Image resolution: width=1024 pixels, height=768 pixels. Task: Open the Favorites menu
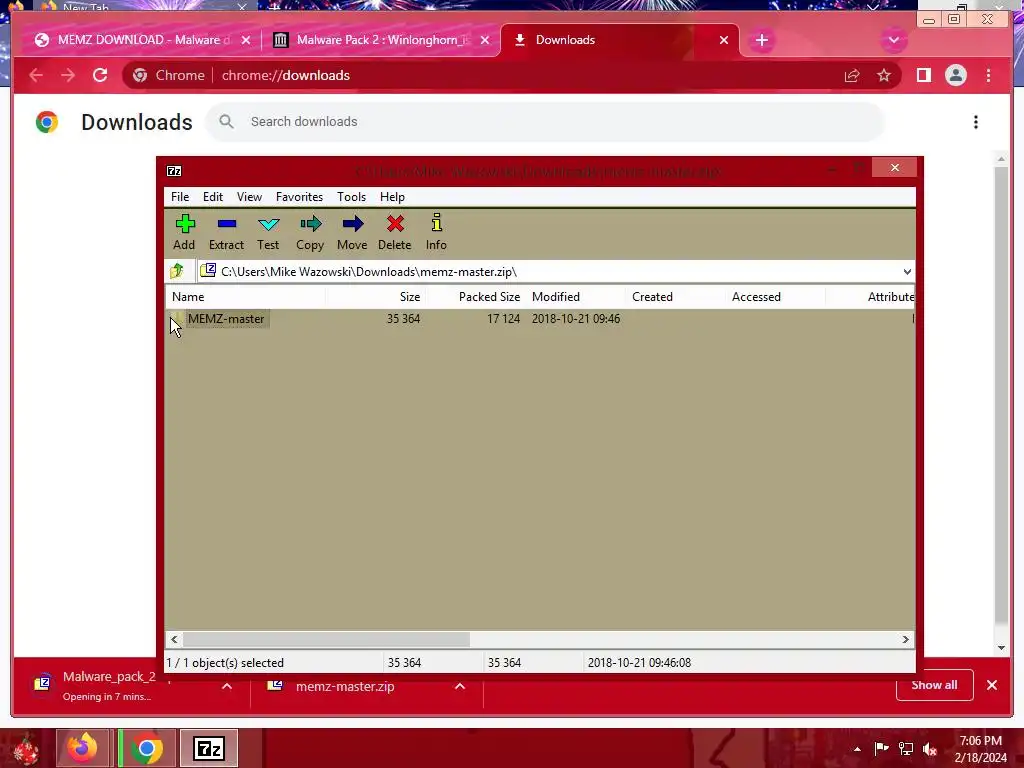tap(299, 197)
